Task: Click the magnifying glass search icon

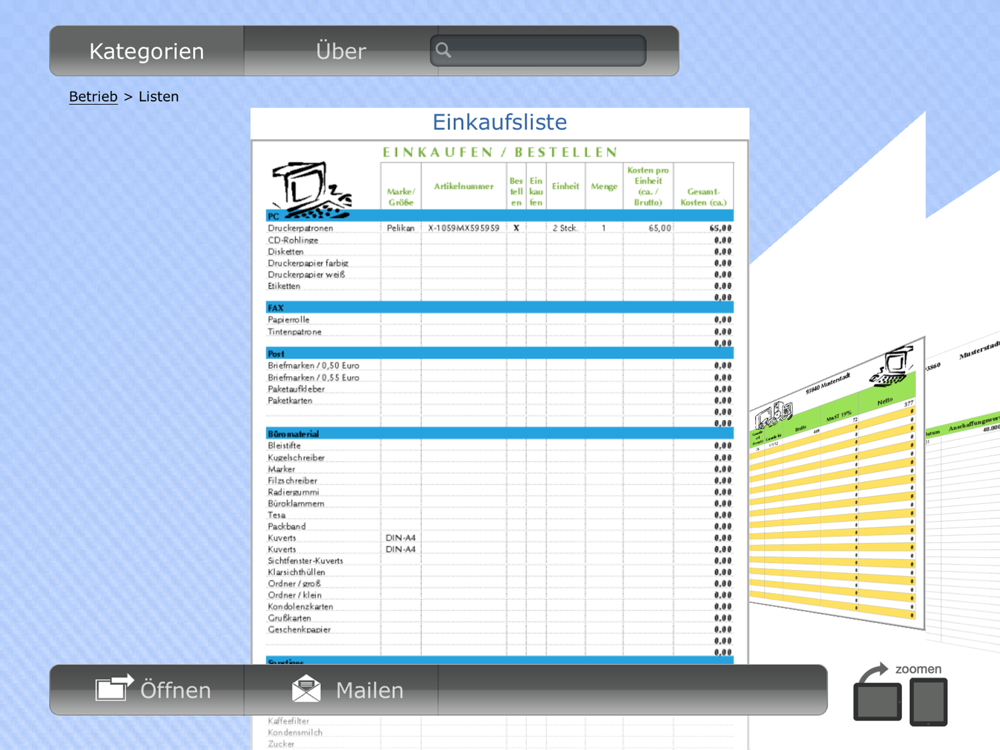Action: (x=443, y=50)
